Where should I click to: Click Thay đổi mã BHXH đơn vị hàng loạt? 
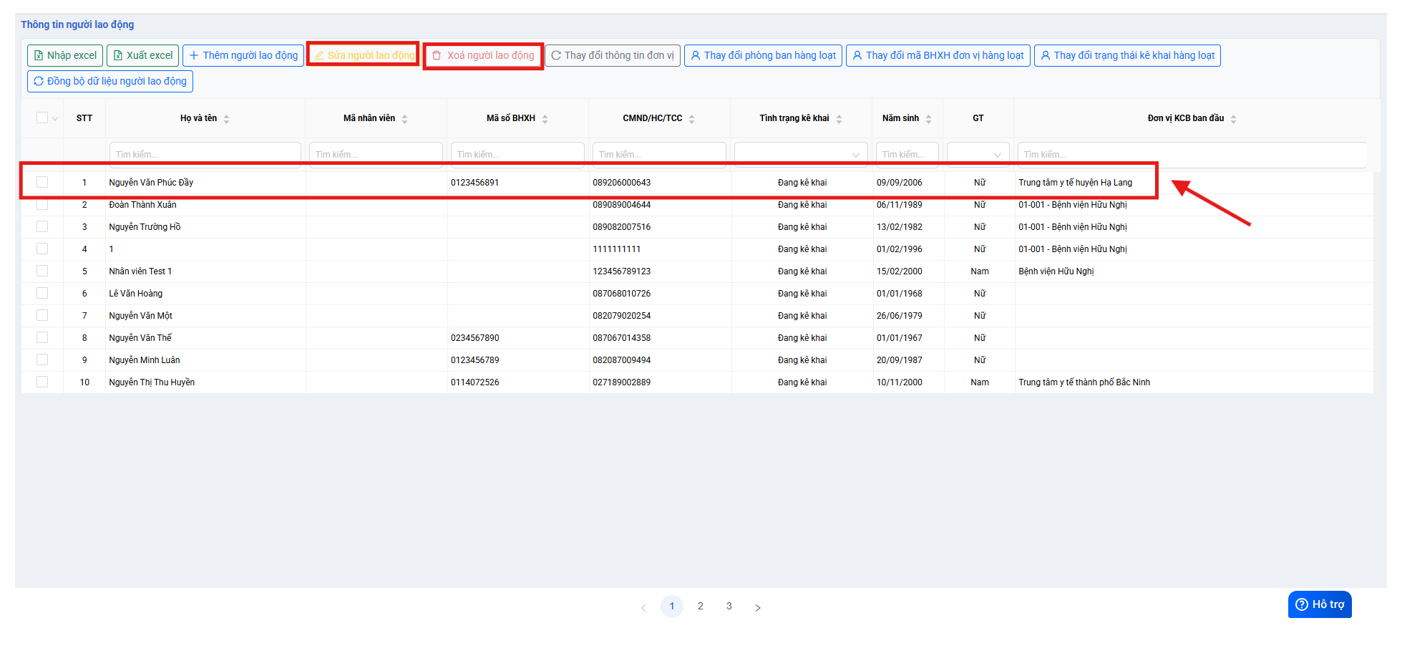(x=938, y=56)
